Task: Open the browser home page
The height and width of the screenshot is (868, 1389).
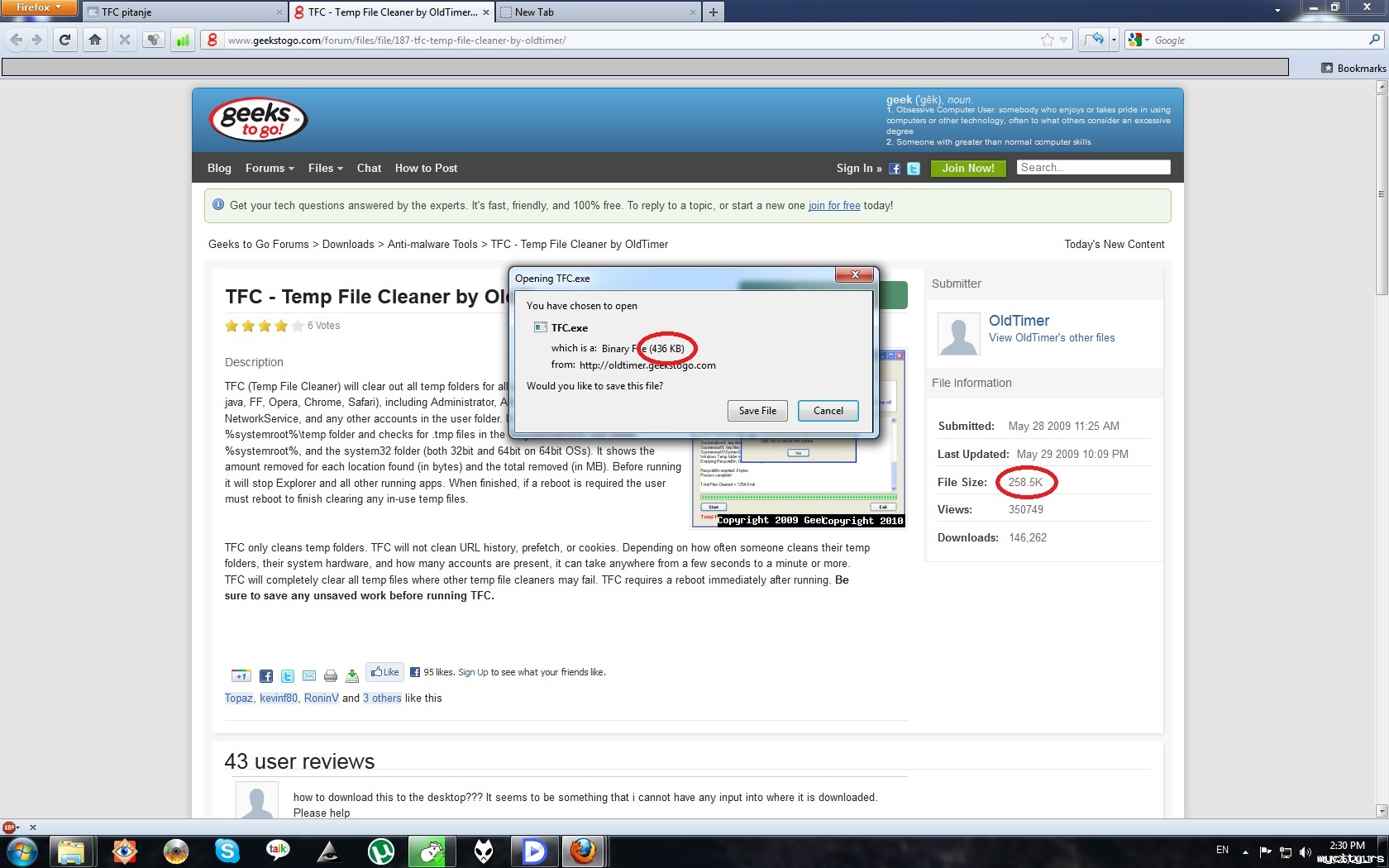Action: tap(95, 40)
